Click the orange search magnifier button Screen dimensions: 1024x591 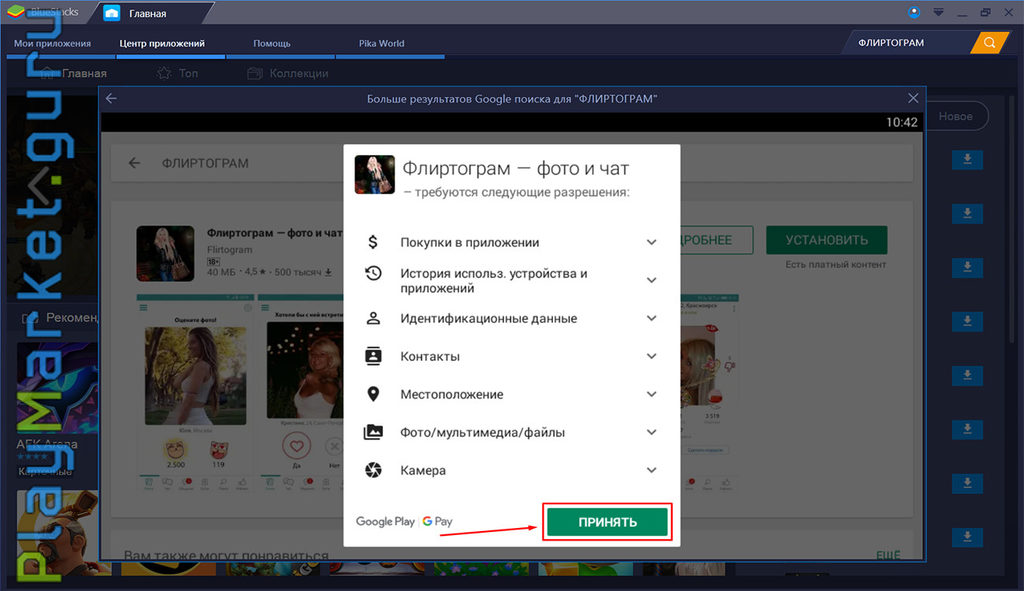coord(989,42)
